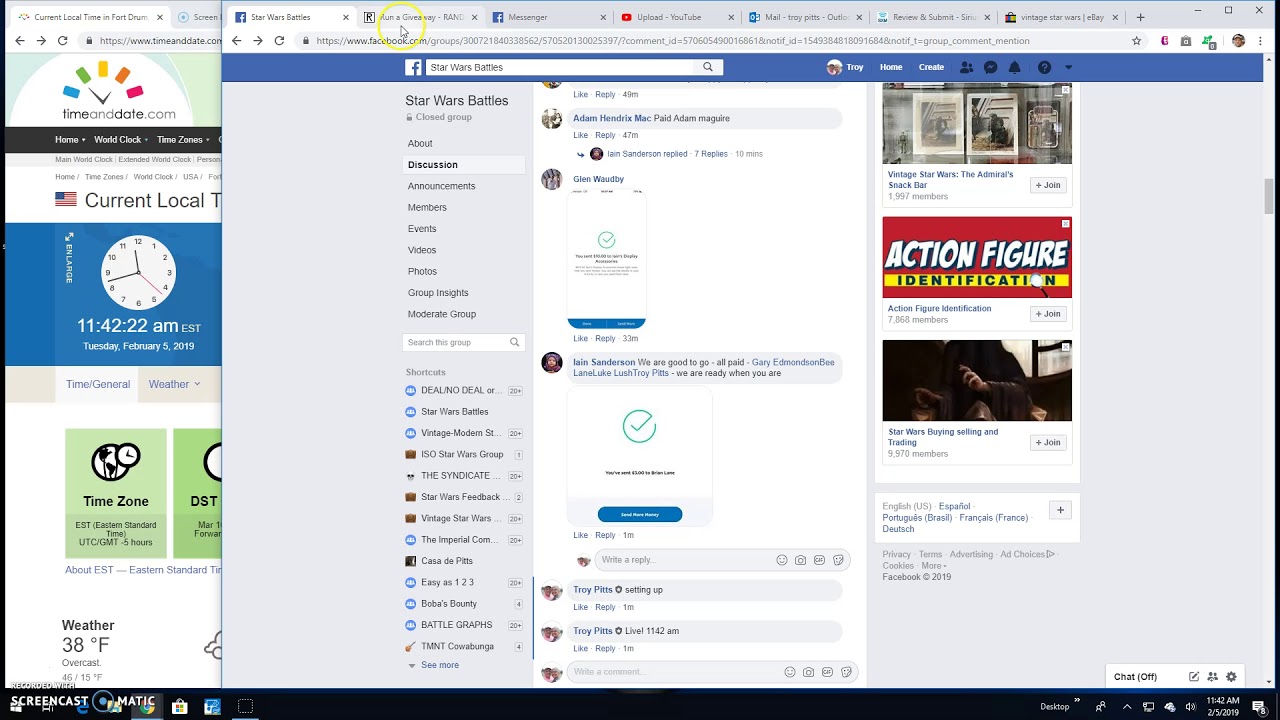Screen dimensions: 1280x720
Task: Open World Clock dropdown in timeanddate menu
Action: click(123, 140)
